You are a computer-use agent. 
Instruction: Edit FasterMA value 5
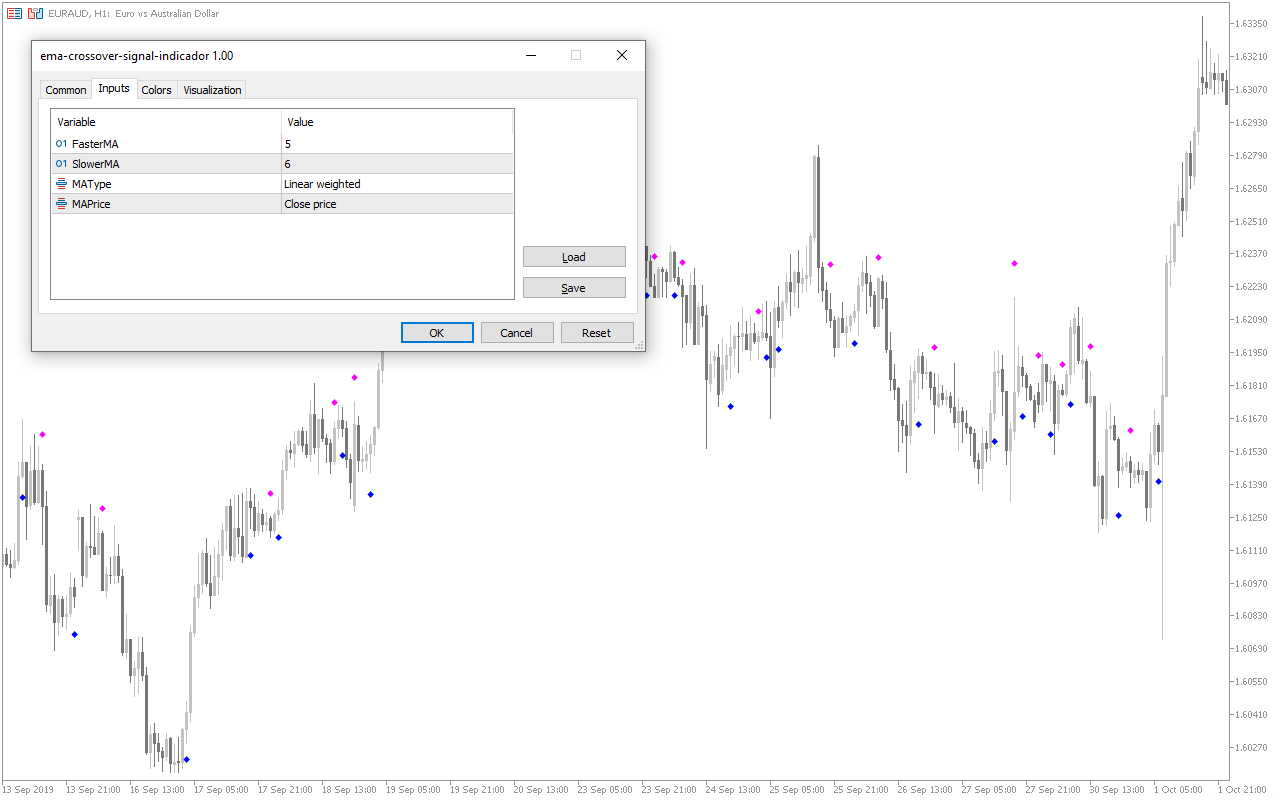[397, 144]
